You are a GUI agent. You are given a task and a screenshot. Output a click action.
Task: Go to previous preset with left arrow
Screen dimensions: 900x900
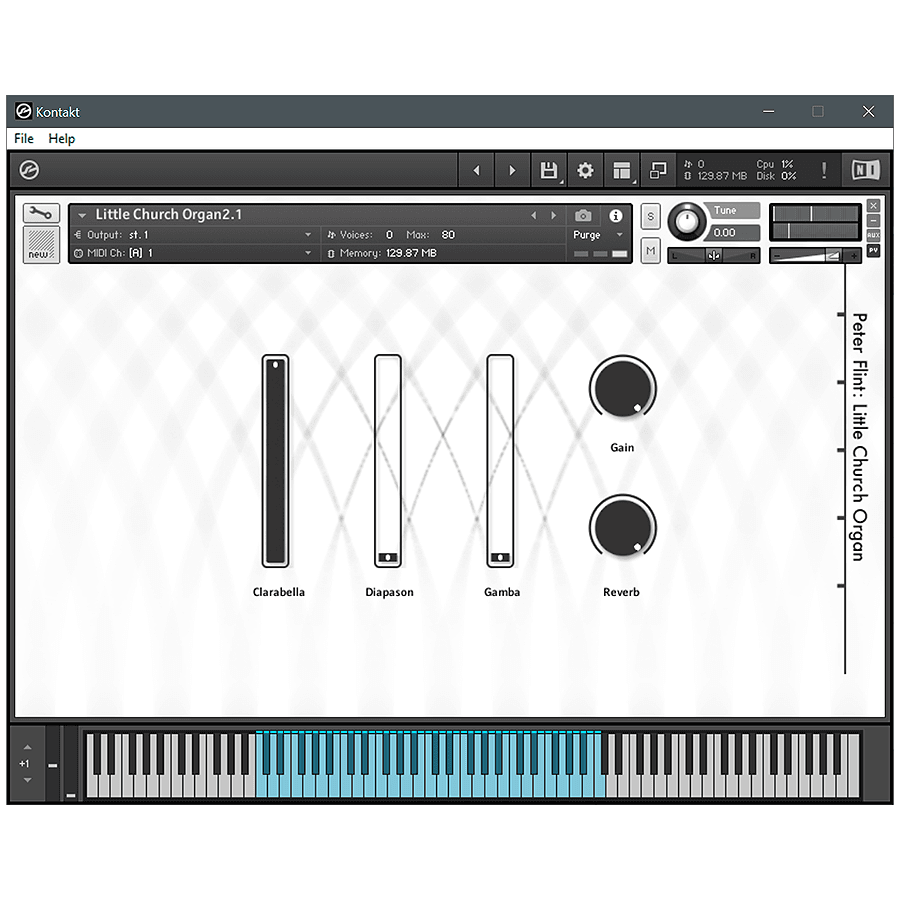(x=476, y=170)
